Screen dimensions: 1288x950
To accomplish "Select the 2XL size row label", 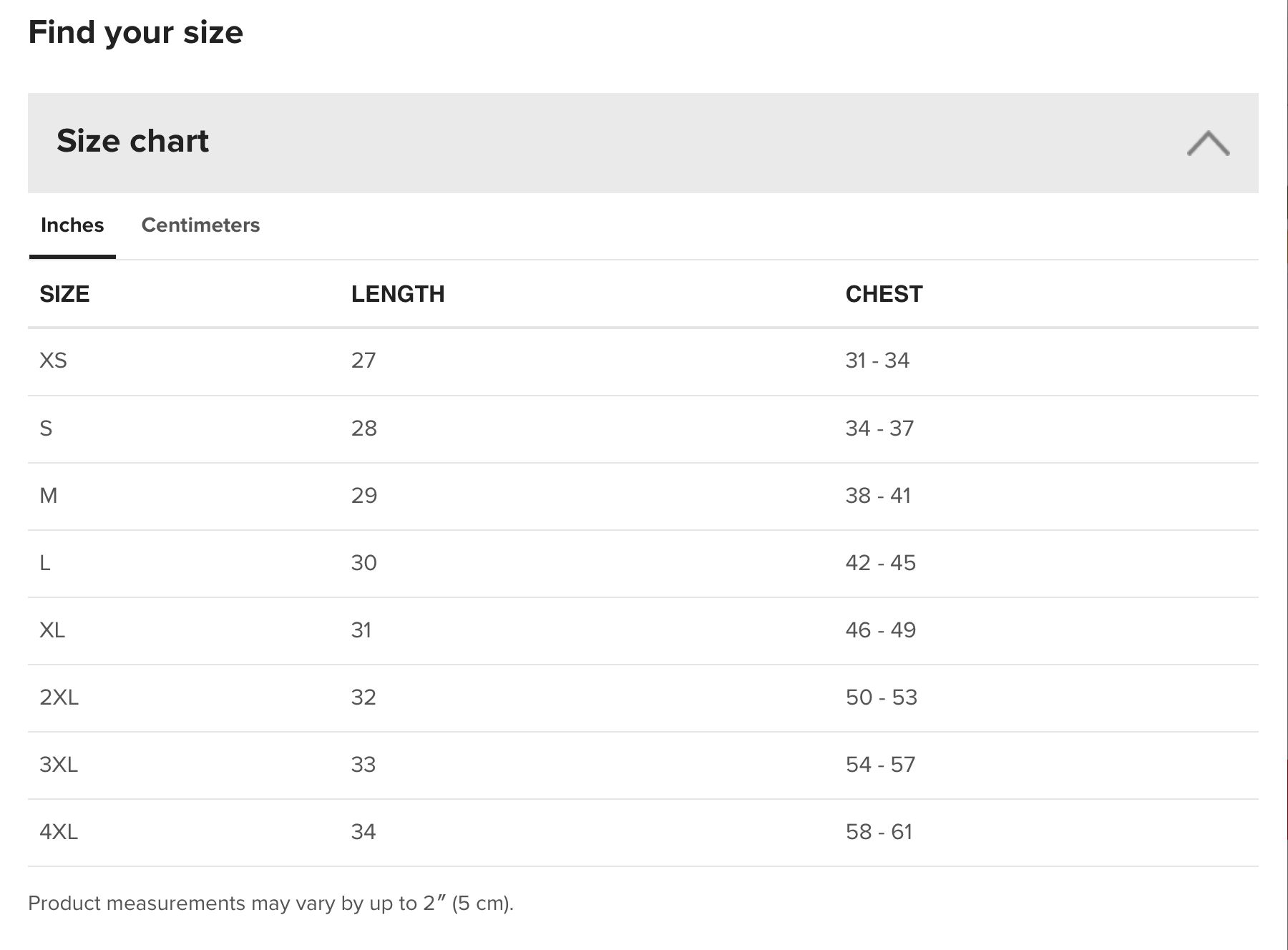I will (59, 697).
